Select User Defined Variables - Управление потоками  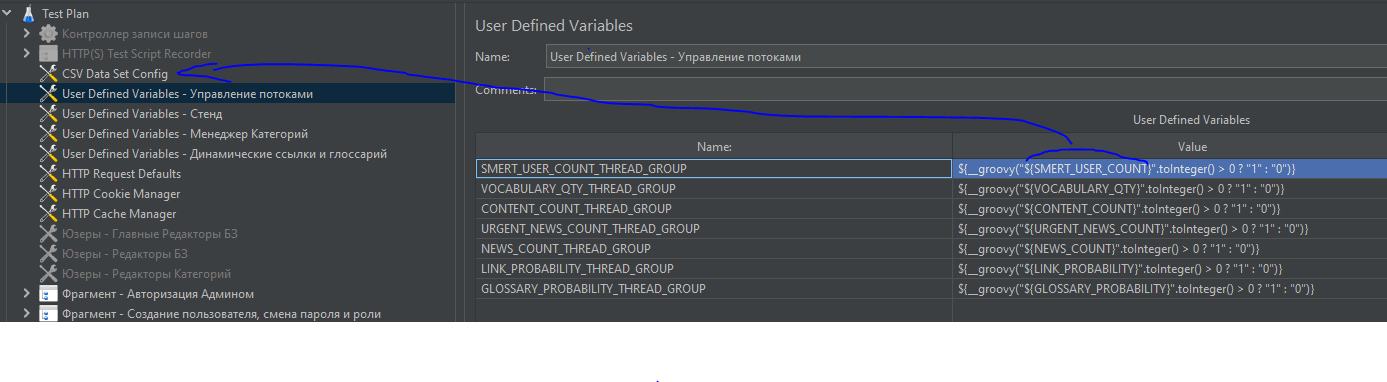point(187,94)
